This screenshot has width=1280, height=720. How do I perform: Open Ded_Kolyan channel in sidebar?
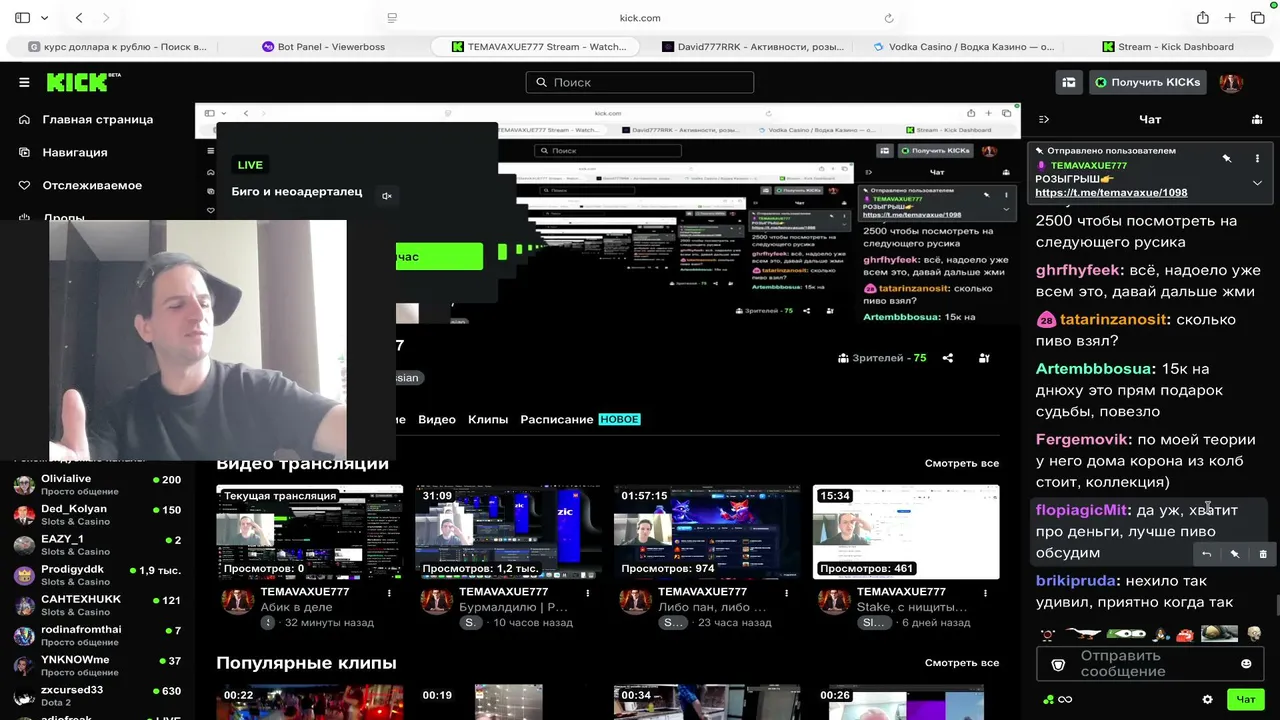coord(97,514)
